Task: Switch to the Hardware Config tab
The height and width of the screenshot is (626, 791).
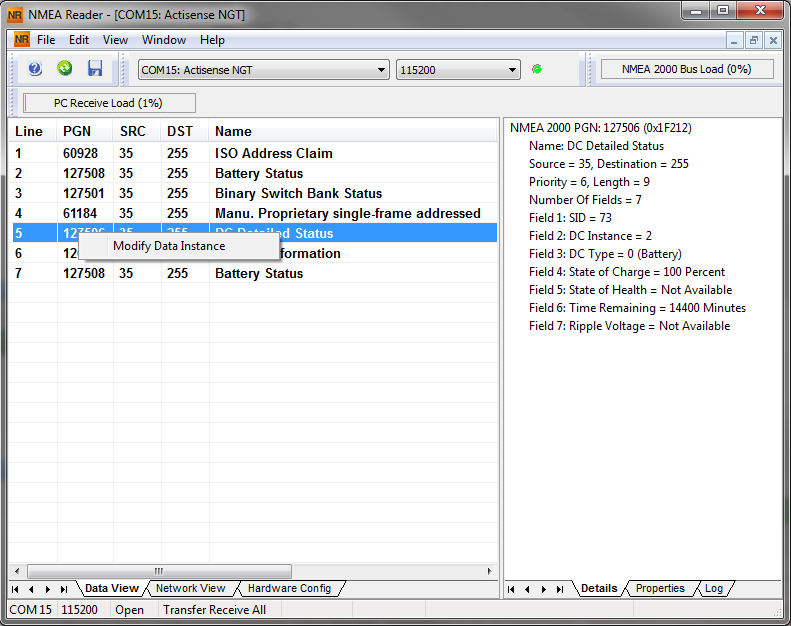Action: pos(288,588)
